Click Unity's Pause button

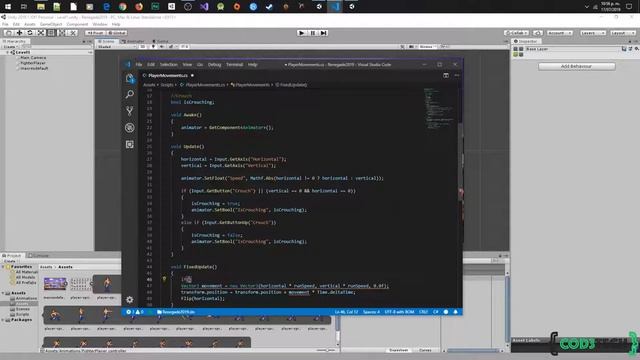(x=313, y=33)
